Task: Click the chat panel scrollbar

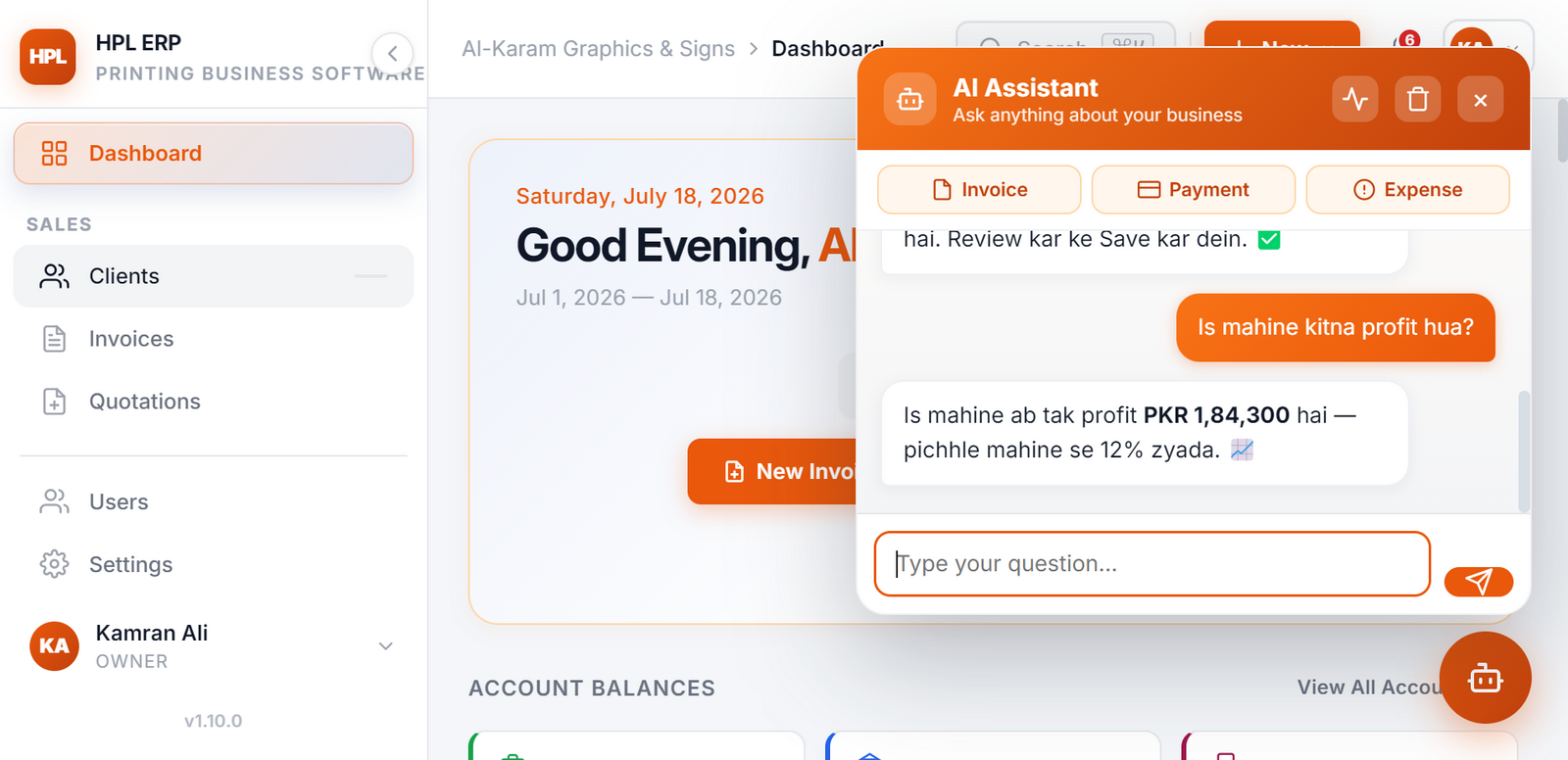Action: click(1523, 451)
